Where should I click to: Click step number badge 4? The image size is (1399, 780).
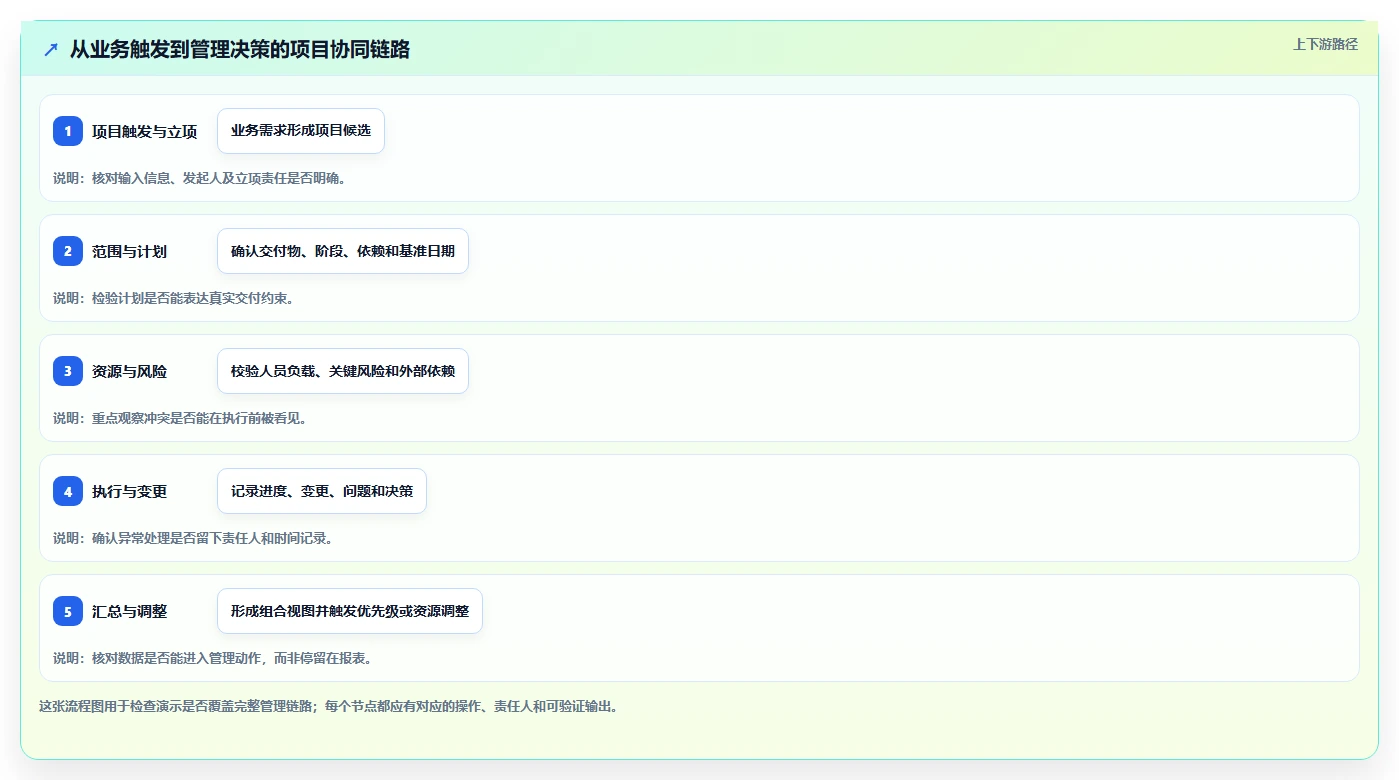[x=68, y=491]
